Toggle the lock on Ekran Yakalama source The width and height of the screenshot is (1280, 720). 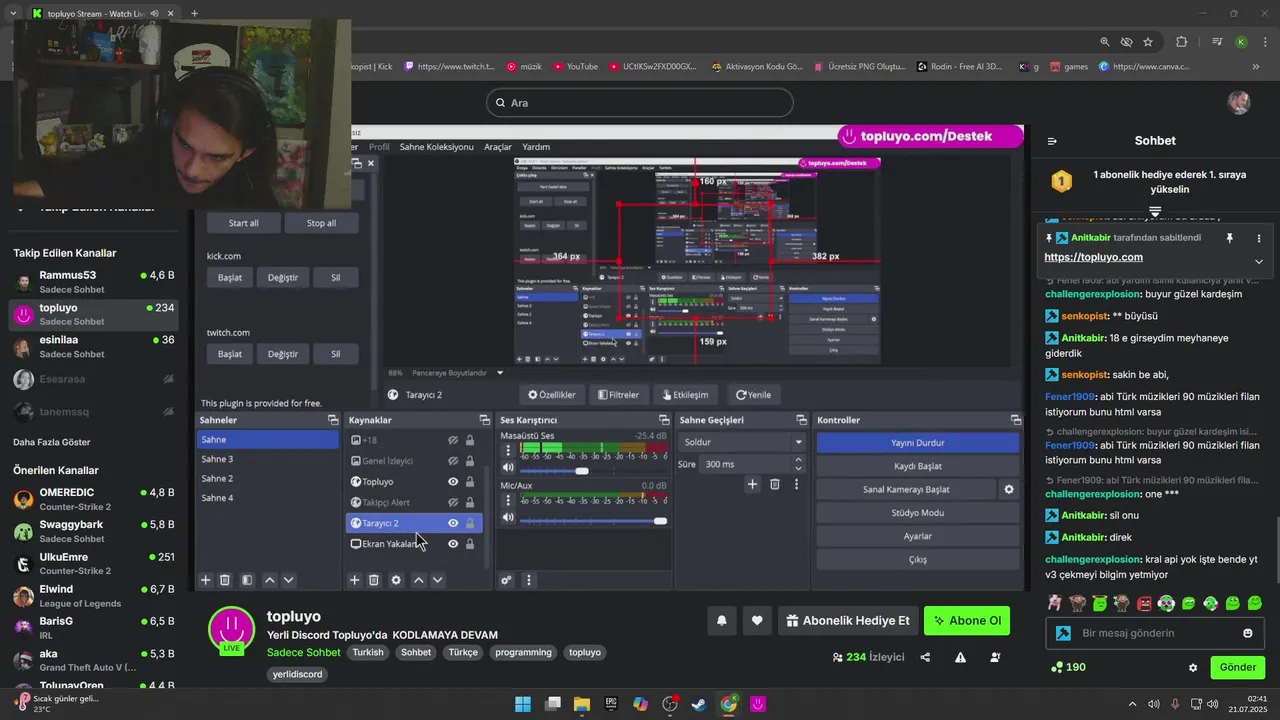(470, 544)
